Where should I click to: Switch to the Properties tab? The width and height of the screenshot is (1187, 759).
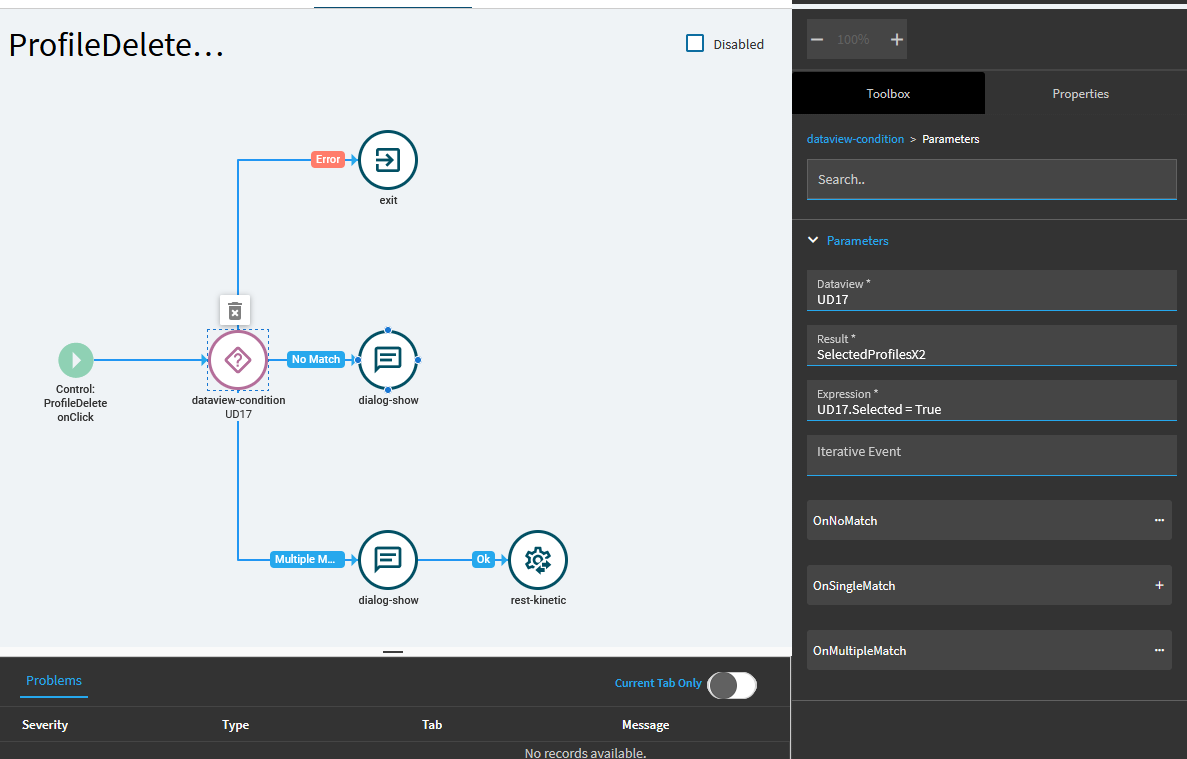(1080, 94)
